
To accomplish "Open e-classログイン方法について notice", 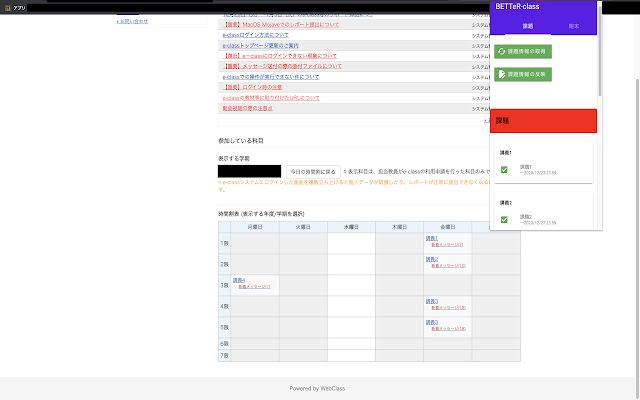I will 256,35.
